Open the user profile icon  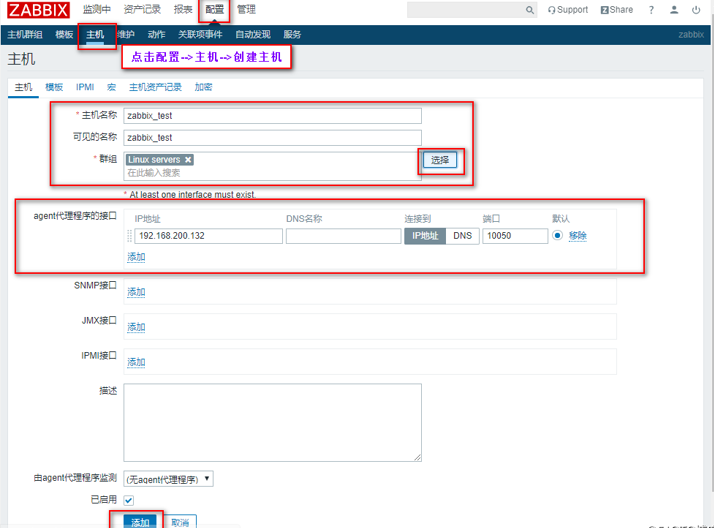click(x=674, y=10)
